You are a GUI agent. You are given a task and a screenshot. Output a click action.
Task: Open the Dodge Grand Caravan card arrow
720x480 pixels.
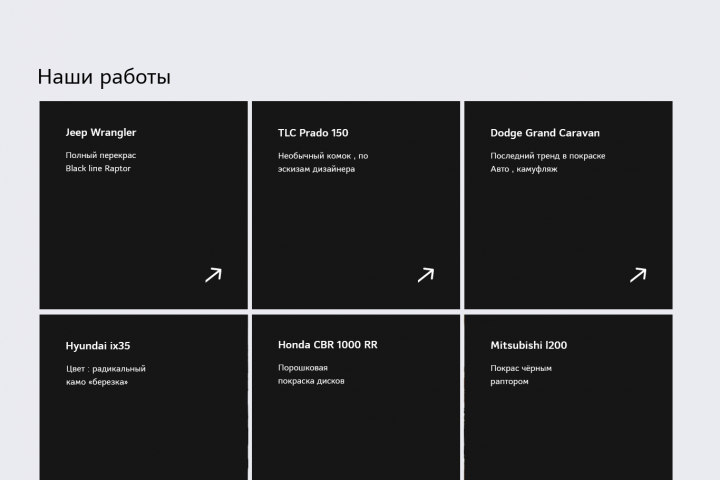(638, 275)
